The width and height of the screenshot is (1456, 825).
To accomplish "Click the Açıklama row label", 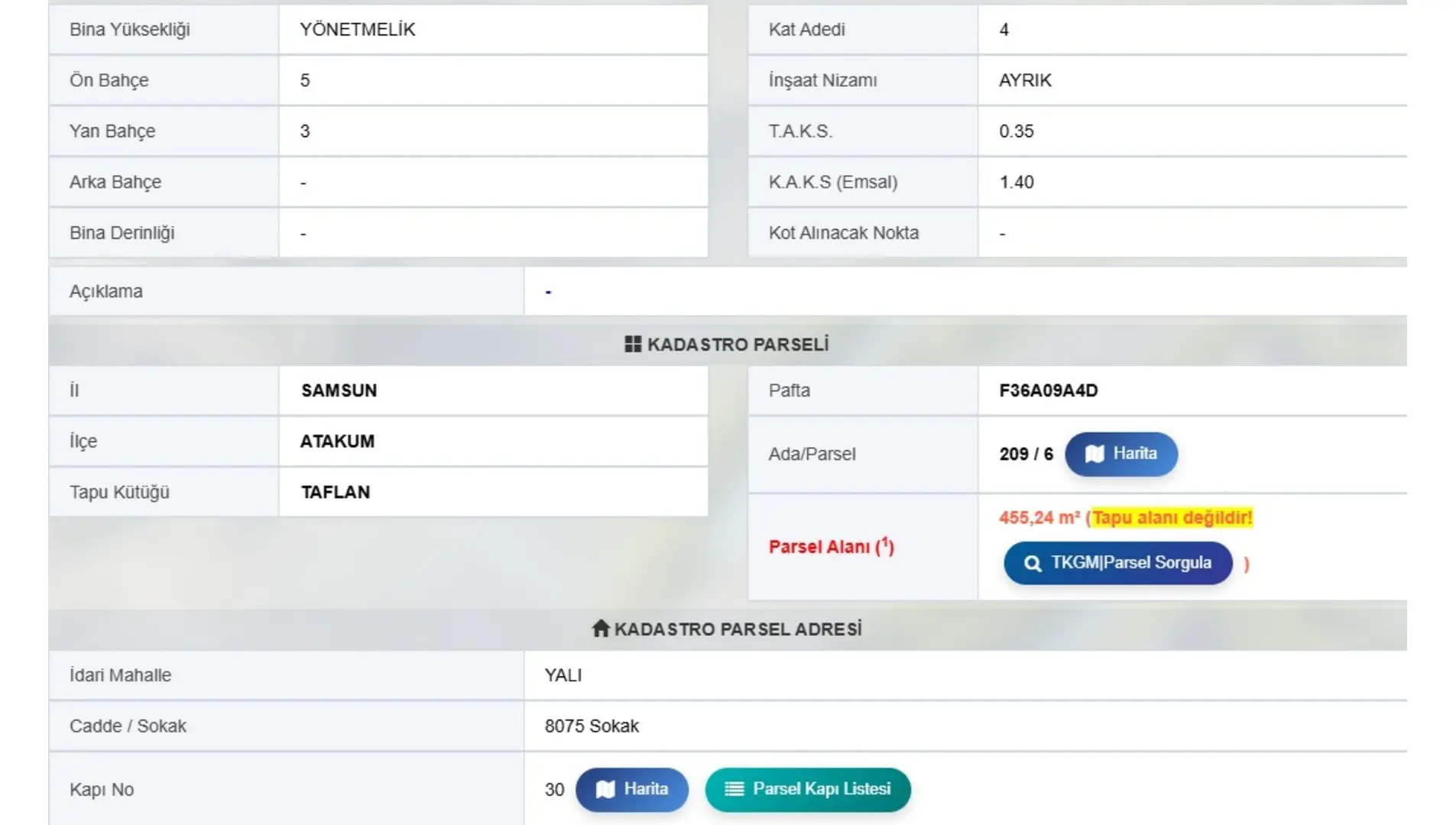I will tap(105, 292).
